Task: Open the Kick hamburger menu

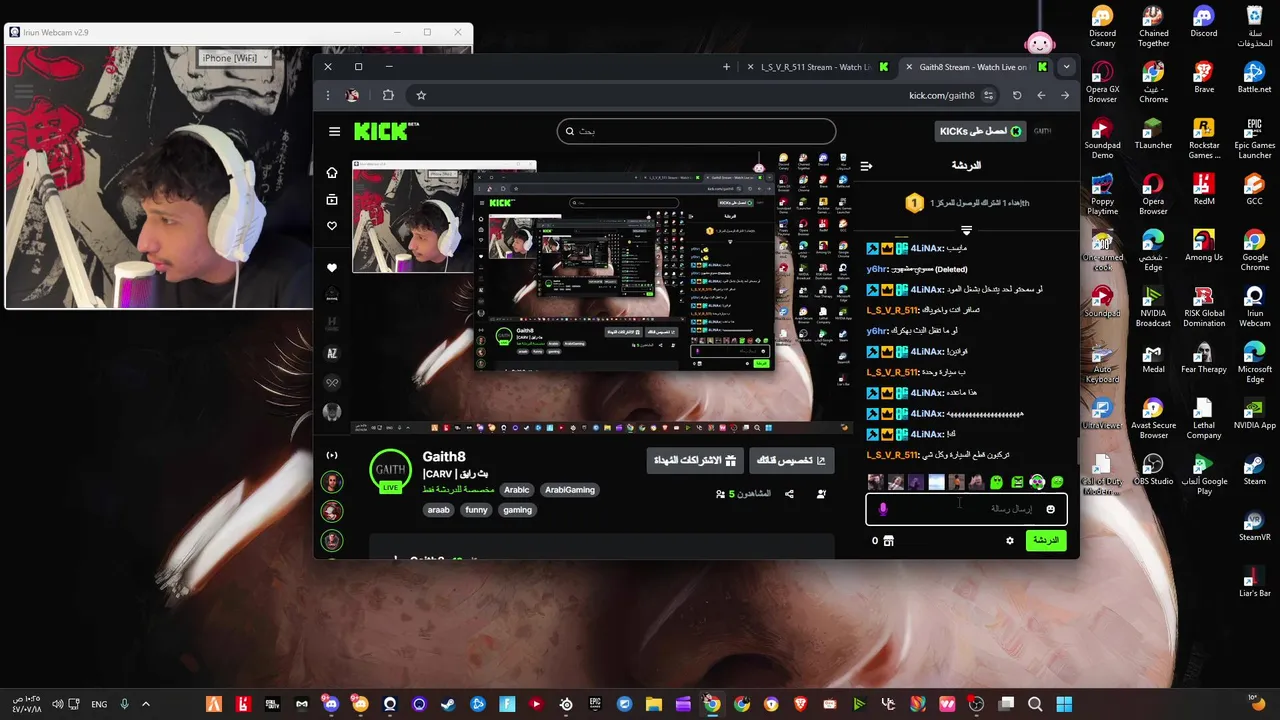Action: coord(334,131)
